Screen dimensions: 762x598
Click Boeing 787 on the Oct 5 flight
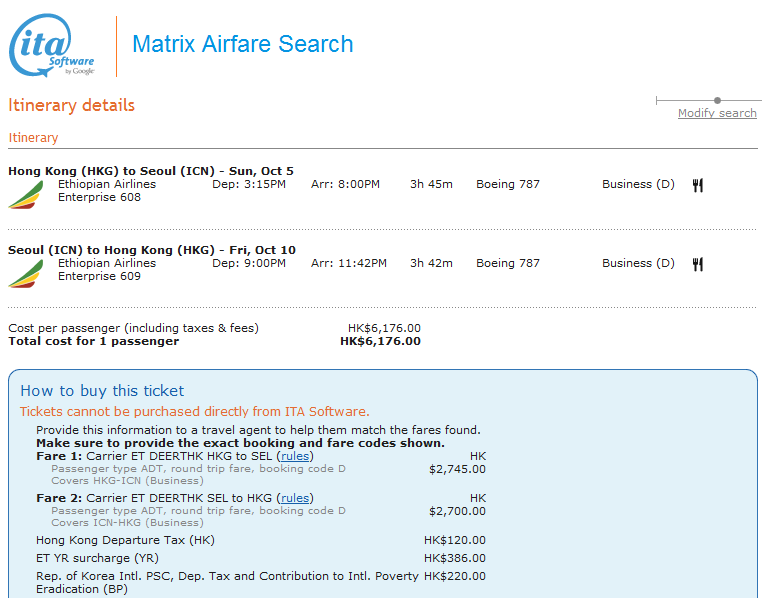tap(507, 184)
